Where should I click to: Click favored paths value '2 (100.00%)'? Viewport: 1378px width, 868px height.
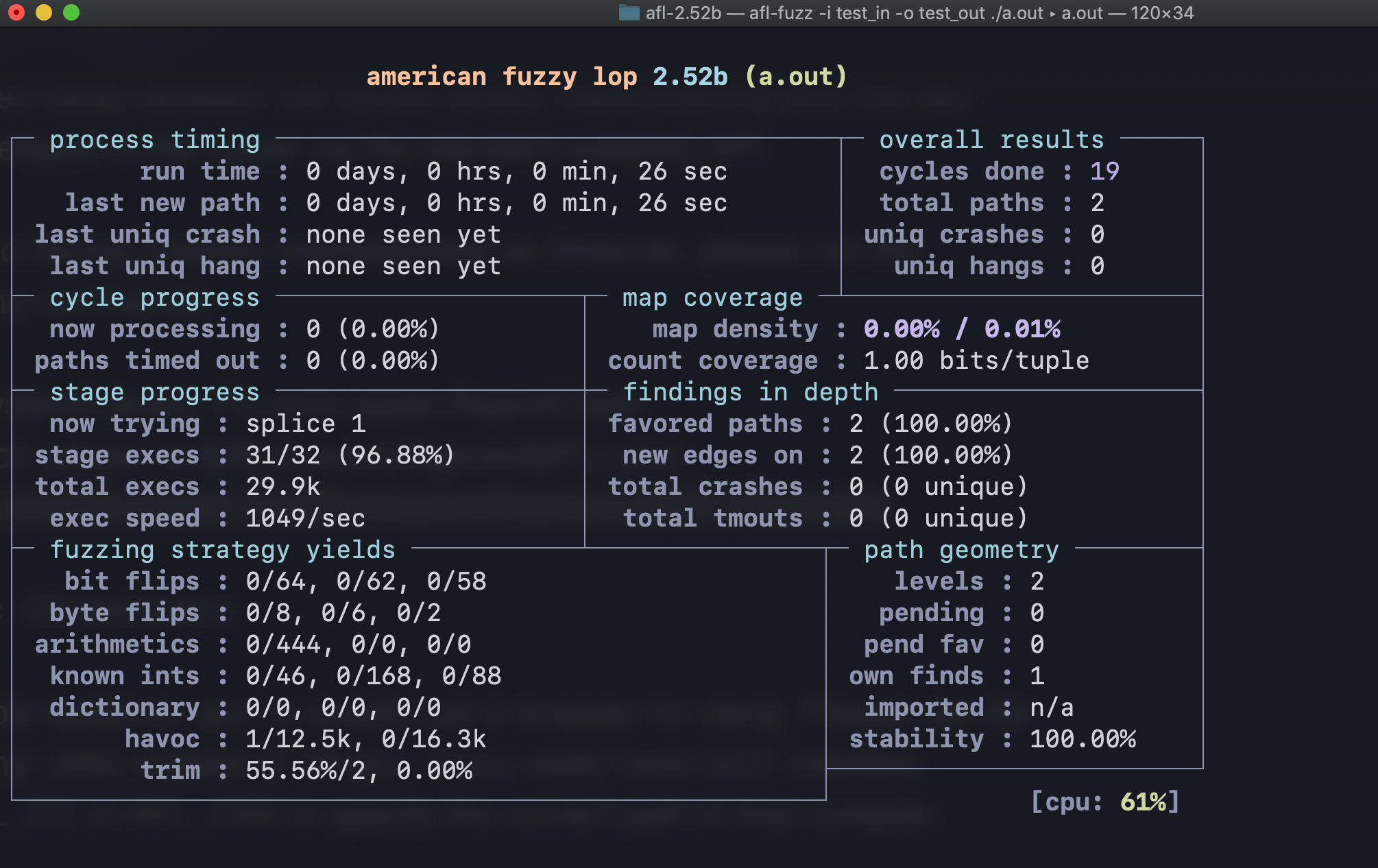pos(931,424)
